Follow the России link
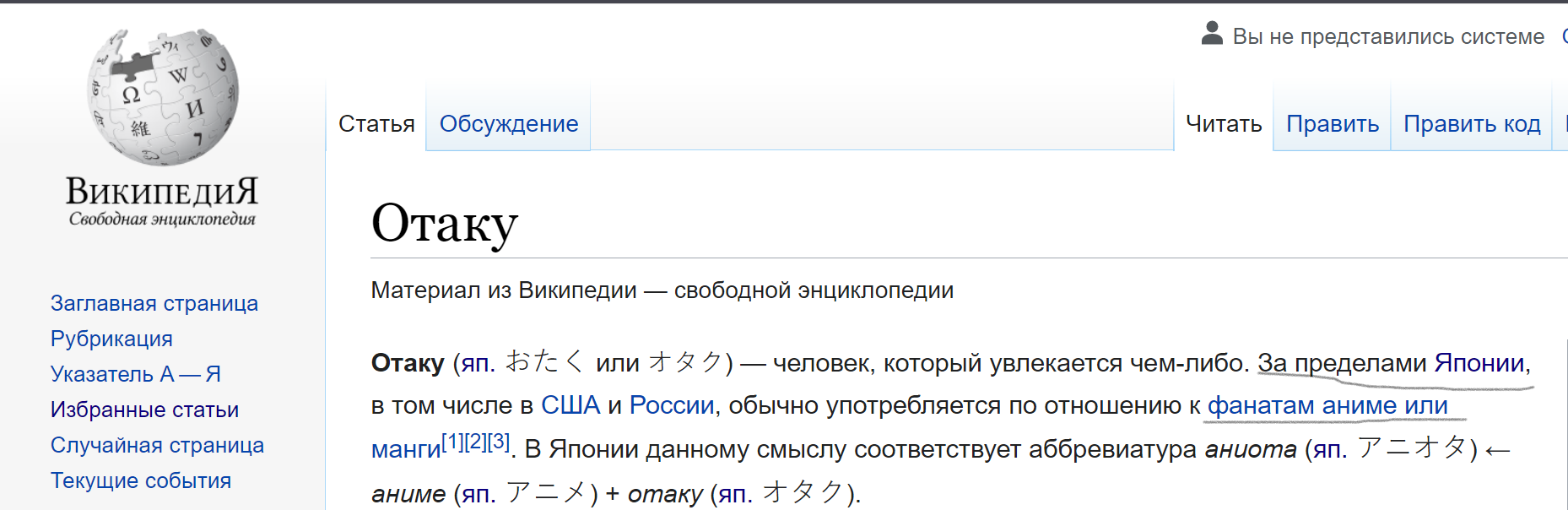 point(672,405)
